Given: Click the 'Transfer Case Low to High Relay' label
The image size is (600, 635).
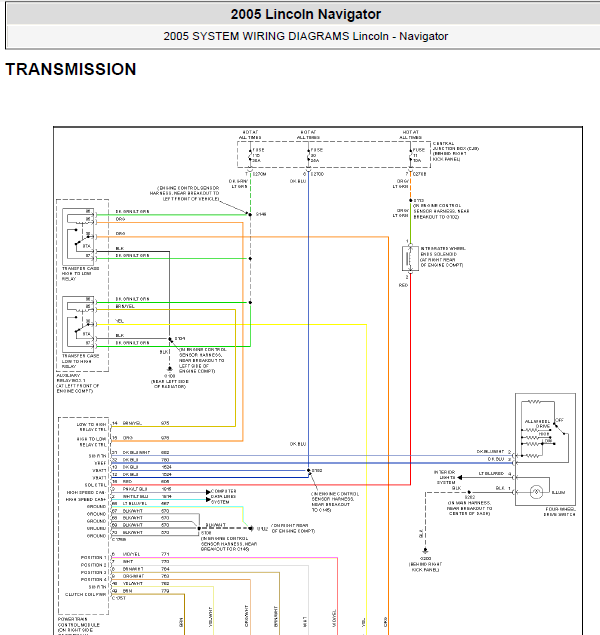Looking at the screenshot, I should (80, 361).
